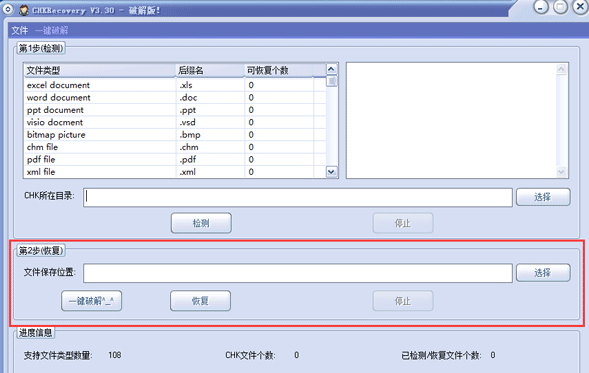The height and width of the screenshot is (373, 589).
Task: Click the 恢复 button
Action: click(x=200, y=301)
